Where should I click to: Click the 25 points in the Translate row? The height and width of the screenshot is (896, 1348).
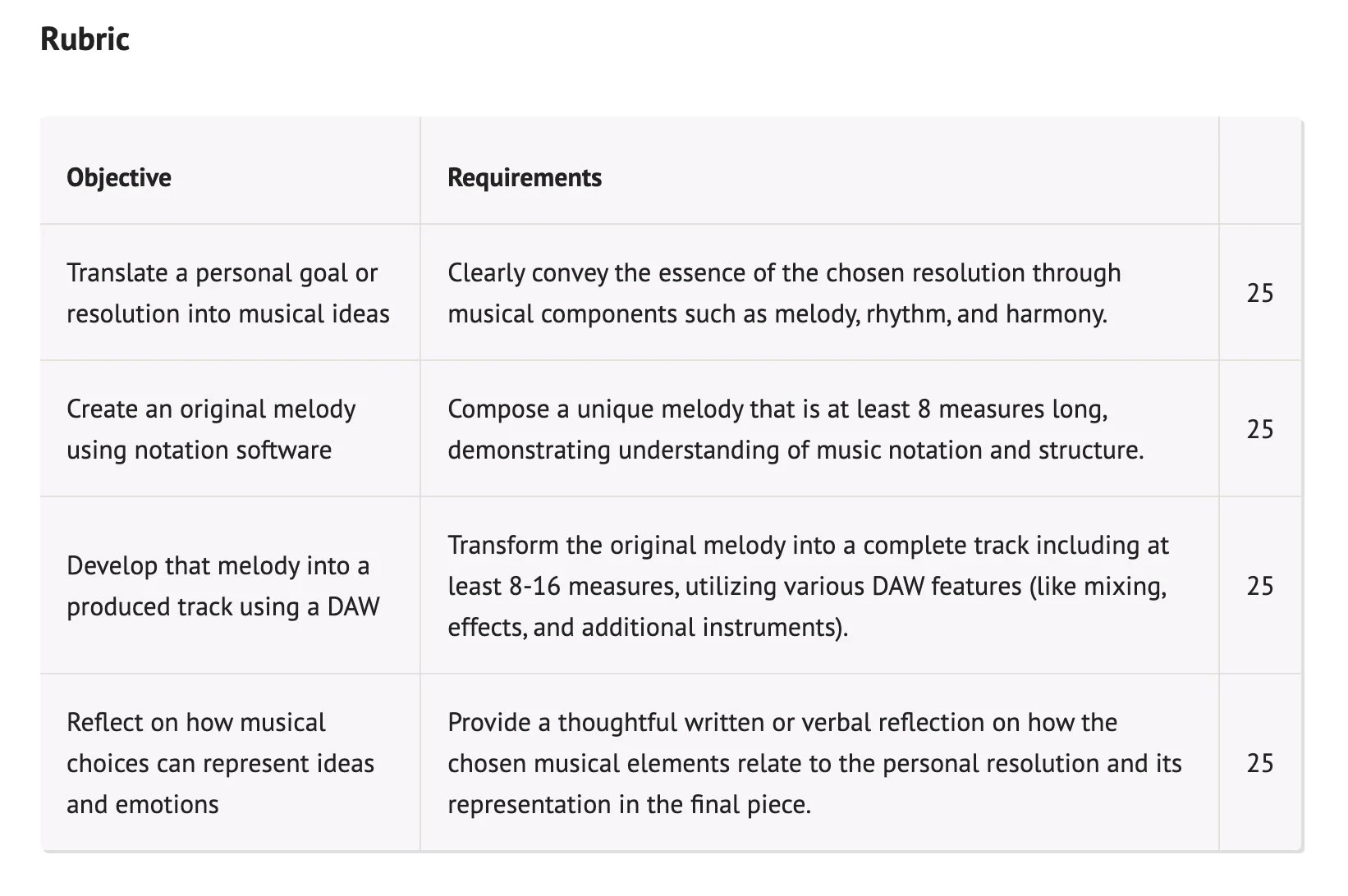click(x=1259, y=293)
